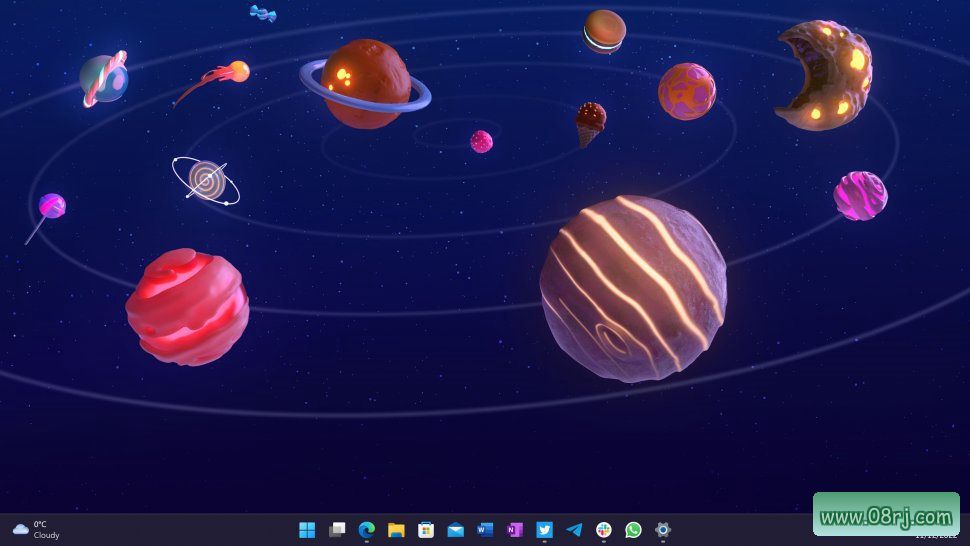Click the www.08rj.com watermark badge
The width and height of the screenshot is (970, 546).
pos(886,516)
